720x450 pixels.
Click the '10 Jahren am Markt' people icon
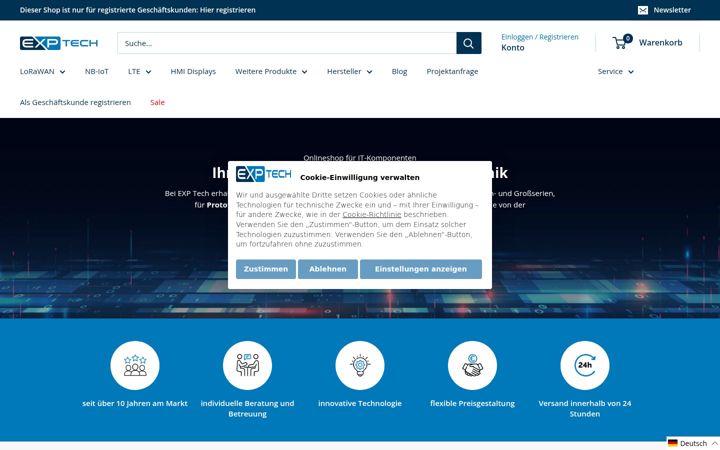coord(135,366)
